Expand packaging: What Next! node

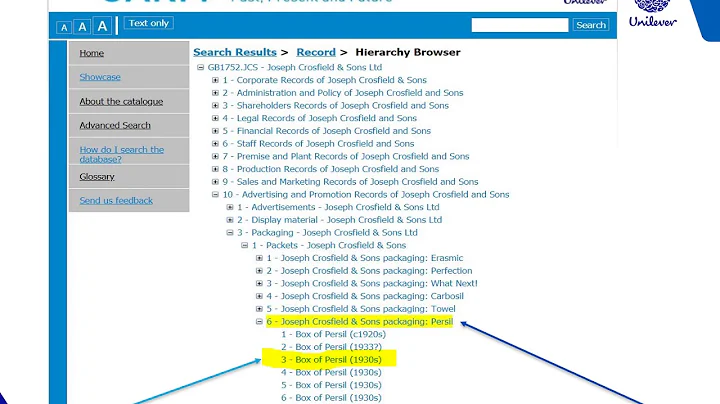[x=259, y=284]
